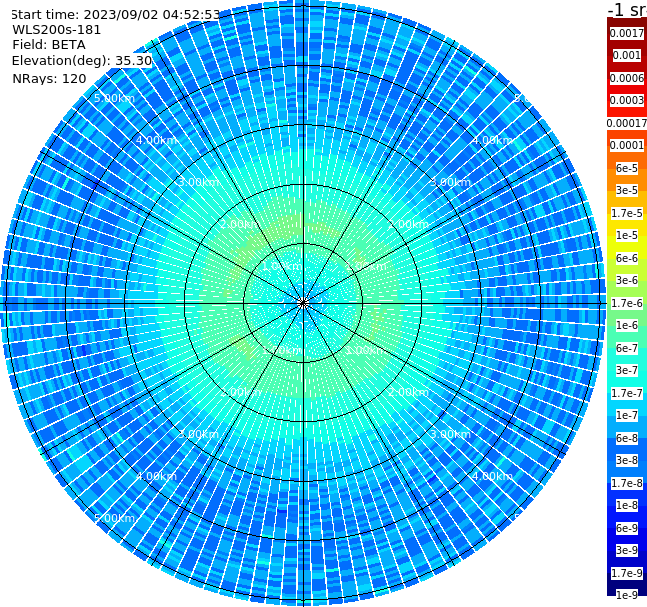Click the 1.7e-7 colorbar label

627,393
